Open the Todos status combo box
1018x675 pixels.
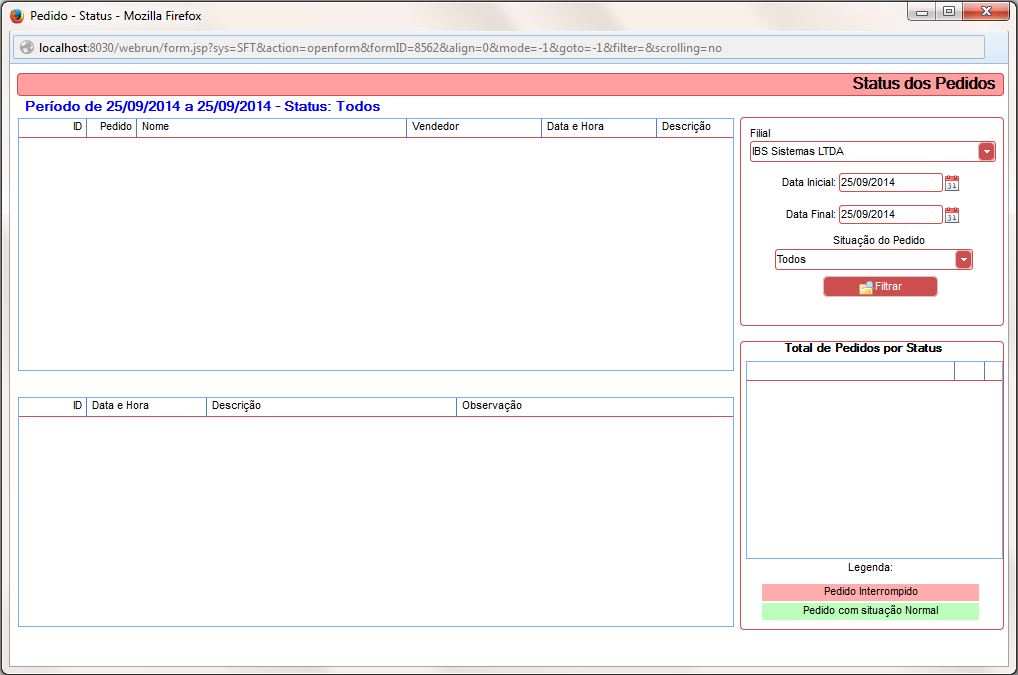pyautogui.click(x=873, y=260)
